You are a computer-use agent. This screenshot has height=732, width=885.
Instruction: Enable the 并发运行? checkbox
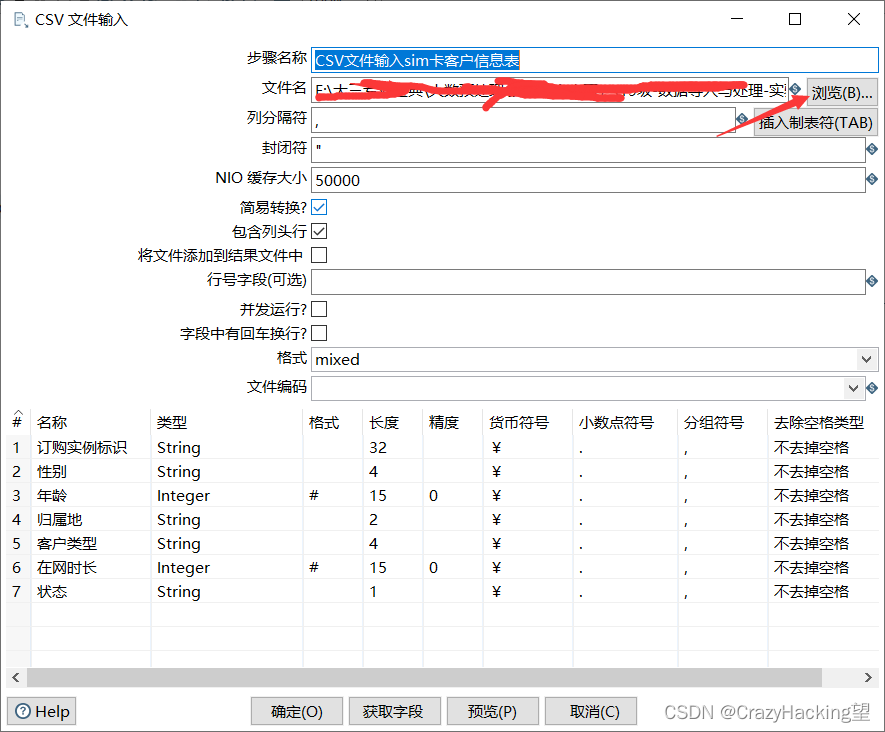(319, 309)
